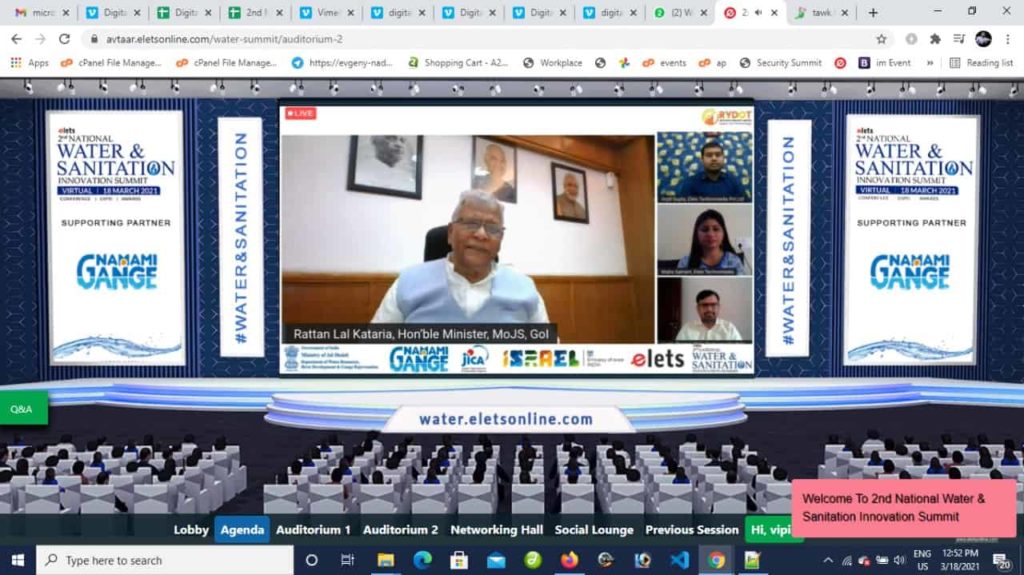This screenshot has height=575, width=1024.
Task: Select the woman participant video thumbnail
Action: pos(705,240)
